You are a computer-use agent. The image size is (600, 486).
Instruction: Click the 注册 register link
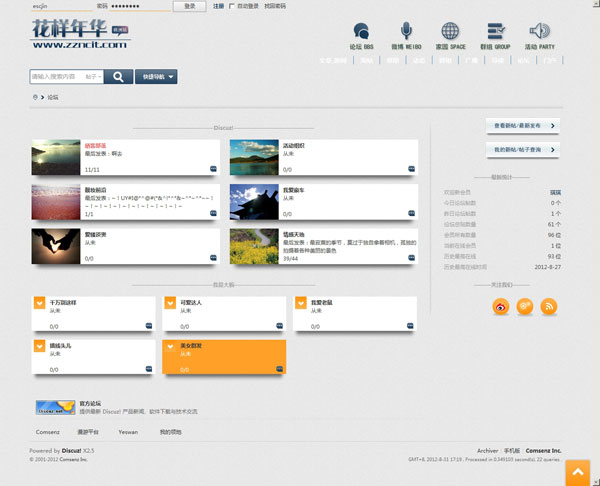[x=218, y=6]
